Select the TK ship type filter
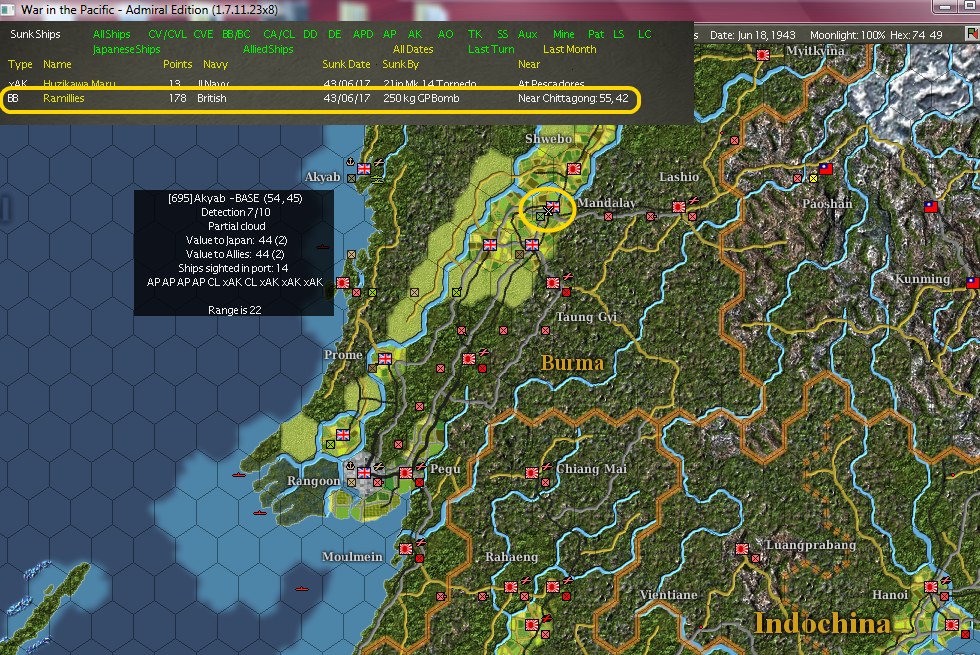Viewport: 980px width, 655px height. 475,34
